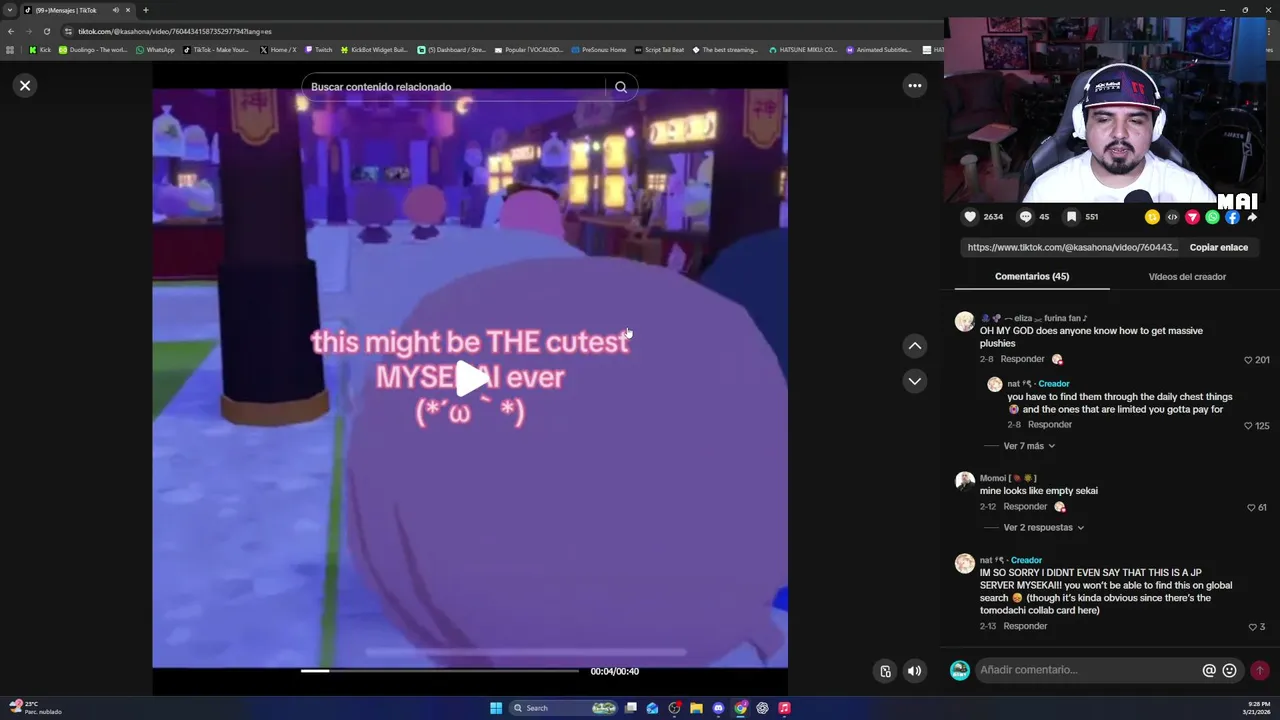Like eliza's comment showing 201 likes
1280x720 pixels.
pyautogui.click(x=1248, y=360)
